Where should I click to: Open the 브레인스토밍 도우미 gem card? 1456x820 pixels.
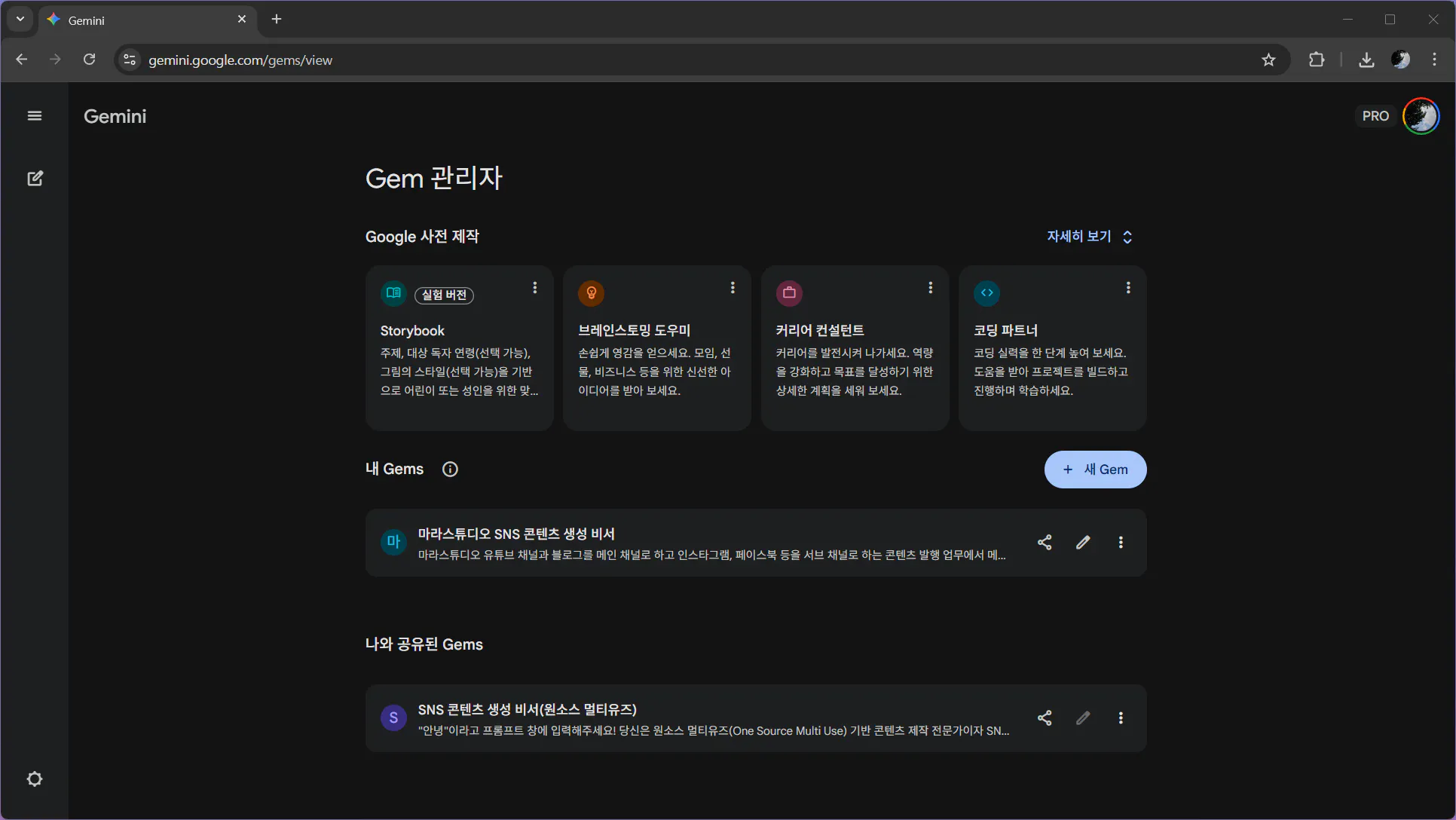(x=657, y=348)
